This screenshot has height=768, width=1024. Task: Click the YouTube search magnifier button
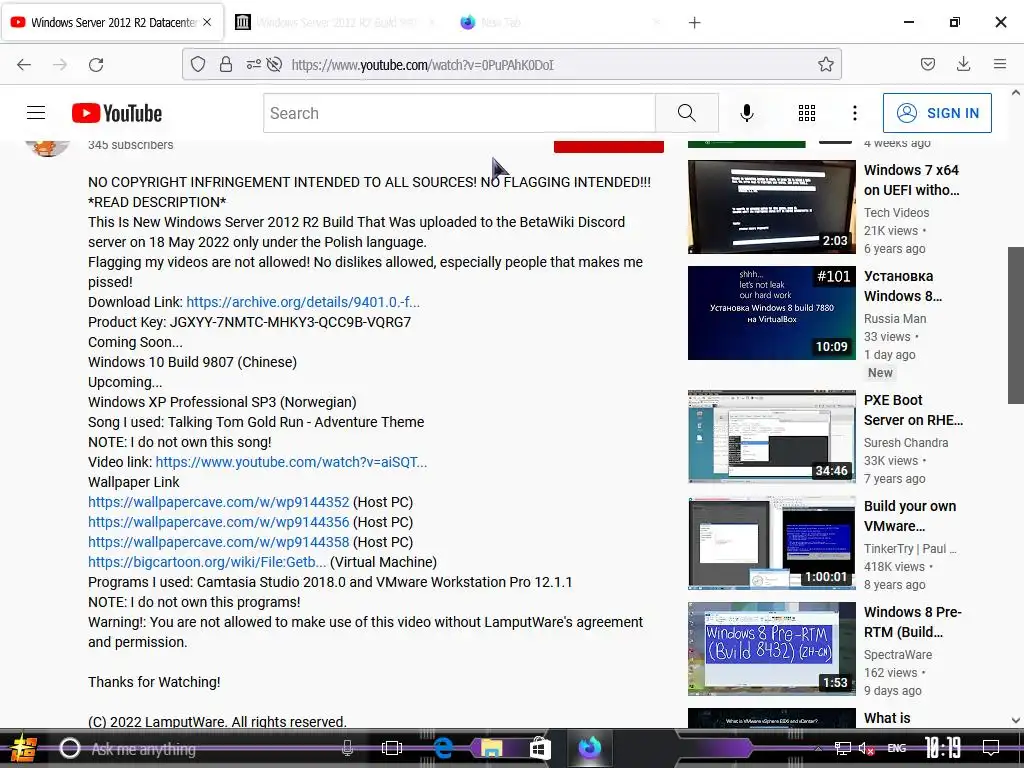point(686,113)
